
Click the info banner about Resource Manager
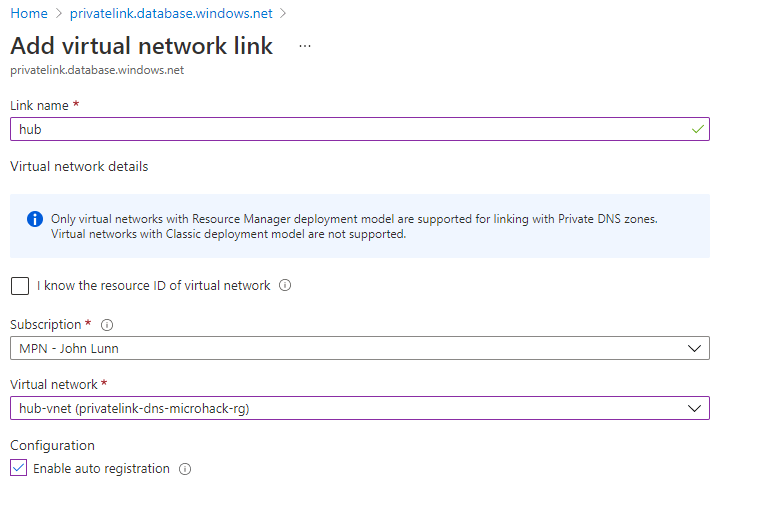(x=360, y=226)
